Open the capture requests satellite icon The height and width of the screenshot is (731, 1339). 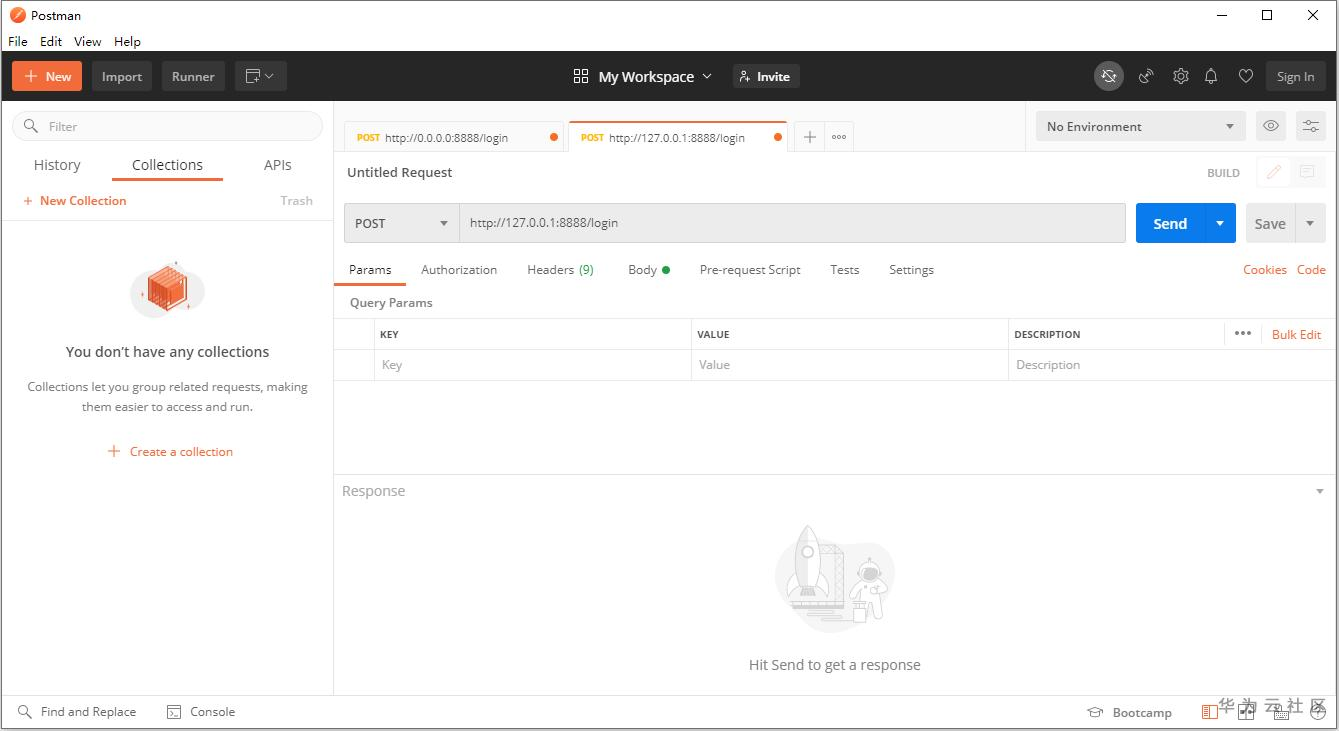(1146, 77)
